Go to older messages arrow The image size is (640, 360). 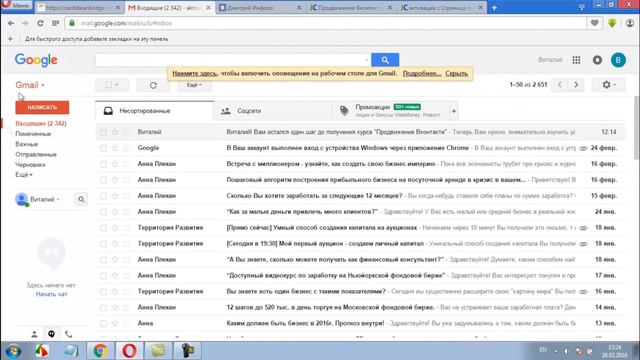(x=576, y=84)
